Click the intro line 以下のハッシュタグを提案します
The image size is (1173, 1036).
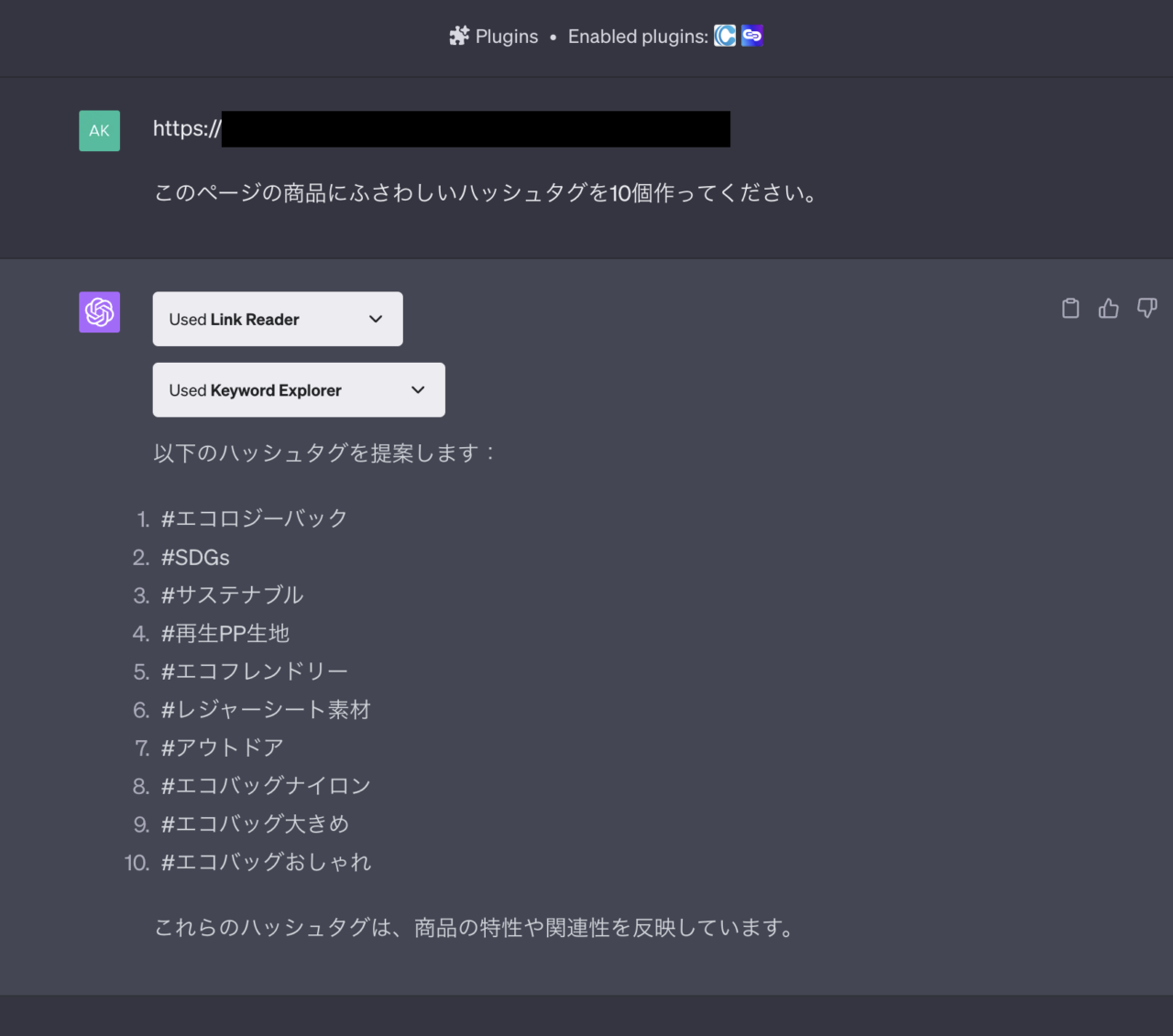click(324, 453)
